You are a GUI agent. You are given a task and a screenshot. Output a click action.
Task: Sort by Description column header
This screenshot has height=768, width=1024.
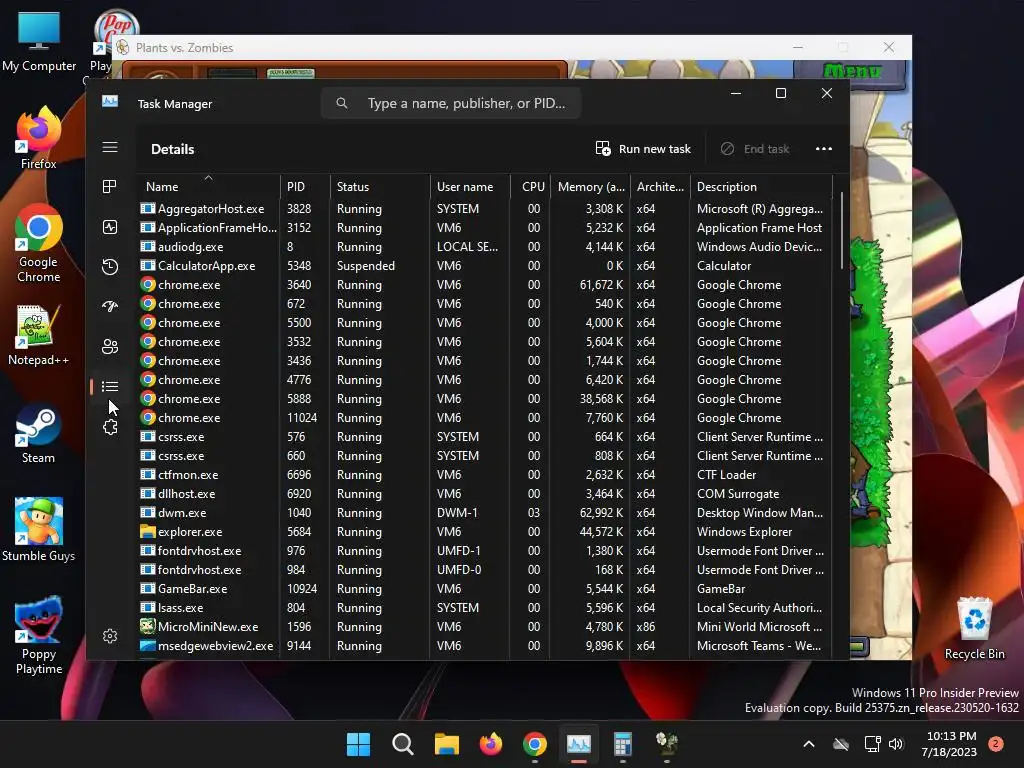tap(761, 187)
